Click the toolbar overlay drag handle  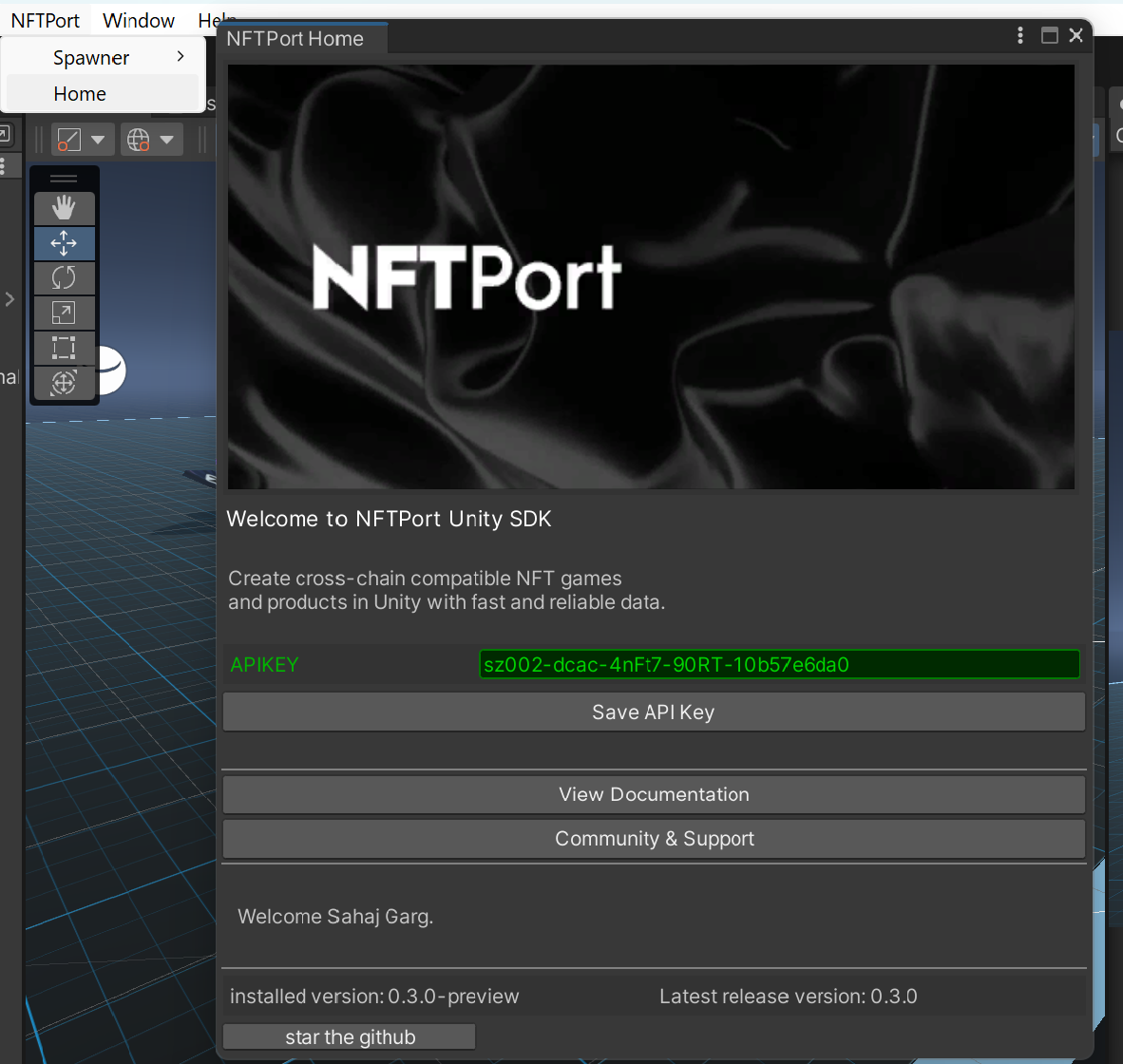(x=64, y=179)
